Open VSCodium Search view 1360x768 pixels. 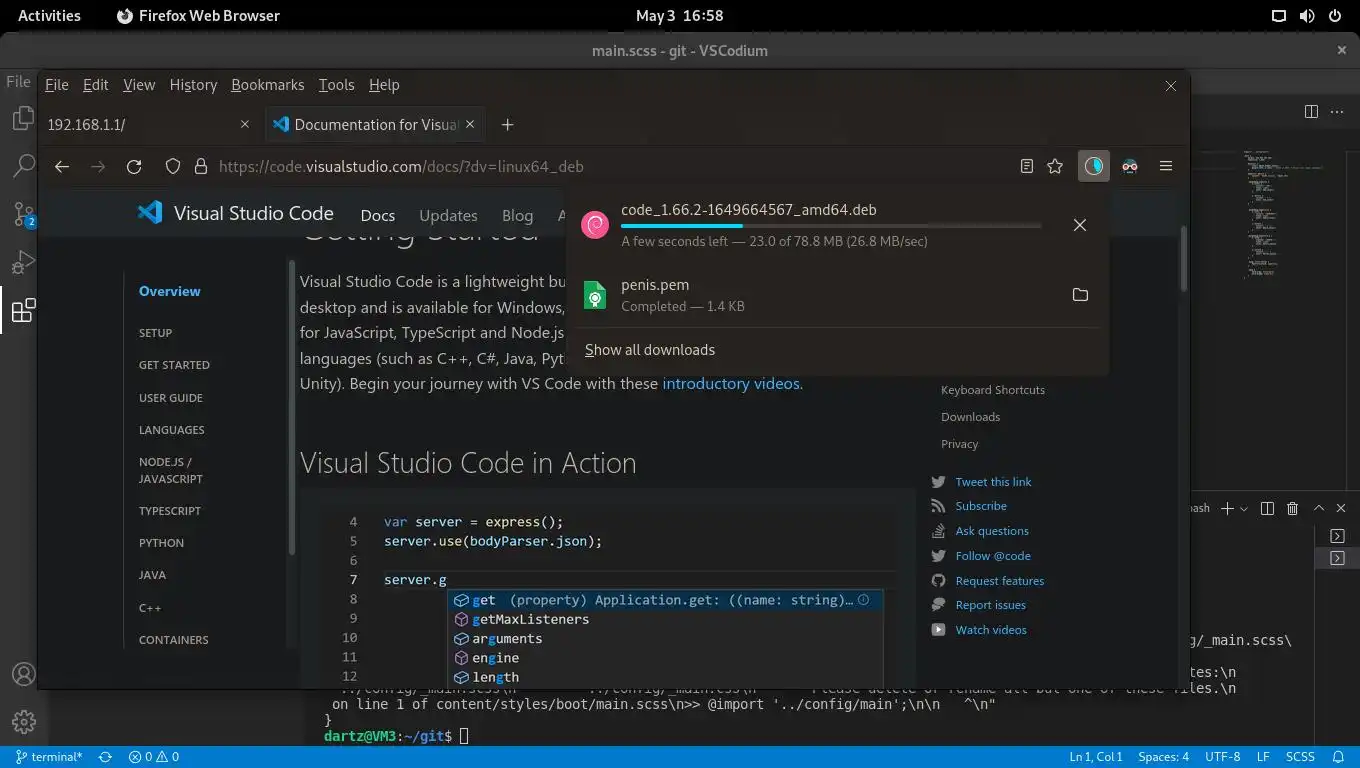23,166
